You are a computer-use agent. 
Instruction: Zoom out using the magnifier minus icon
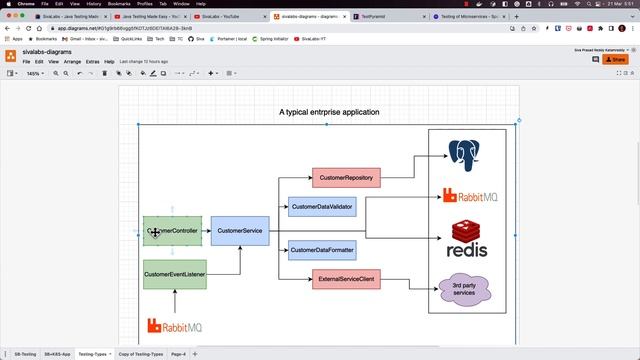66,73
